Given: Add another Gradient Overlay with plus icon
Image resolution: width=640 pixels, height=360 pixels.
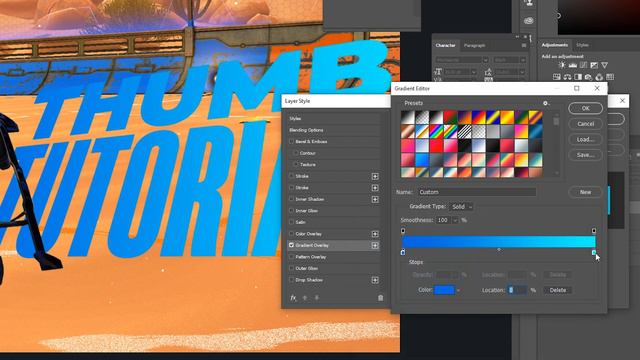Looking at the screenshot, I should click(x=375, y=245).
